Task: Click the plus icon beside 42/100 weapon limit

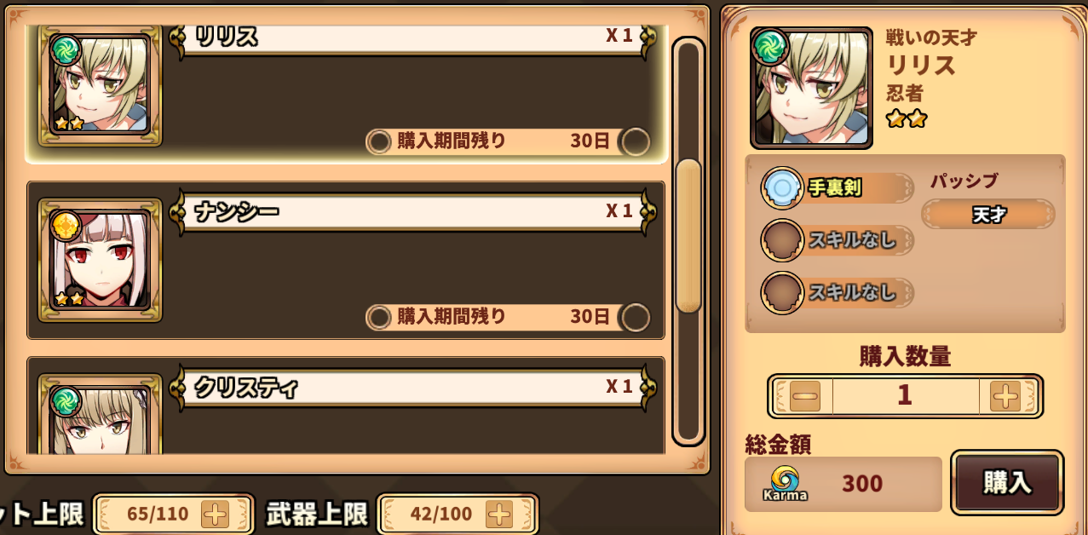Action: (x=499, y=514)
